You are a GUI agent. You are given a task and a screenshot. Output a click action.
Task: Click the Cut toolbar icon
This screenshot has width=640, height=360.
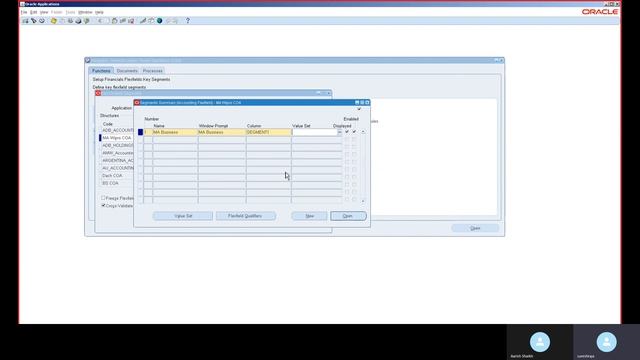(x=100, y=20)
